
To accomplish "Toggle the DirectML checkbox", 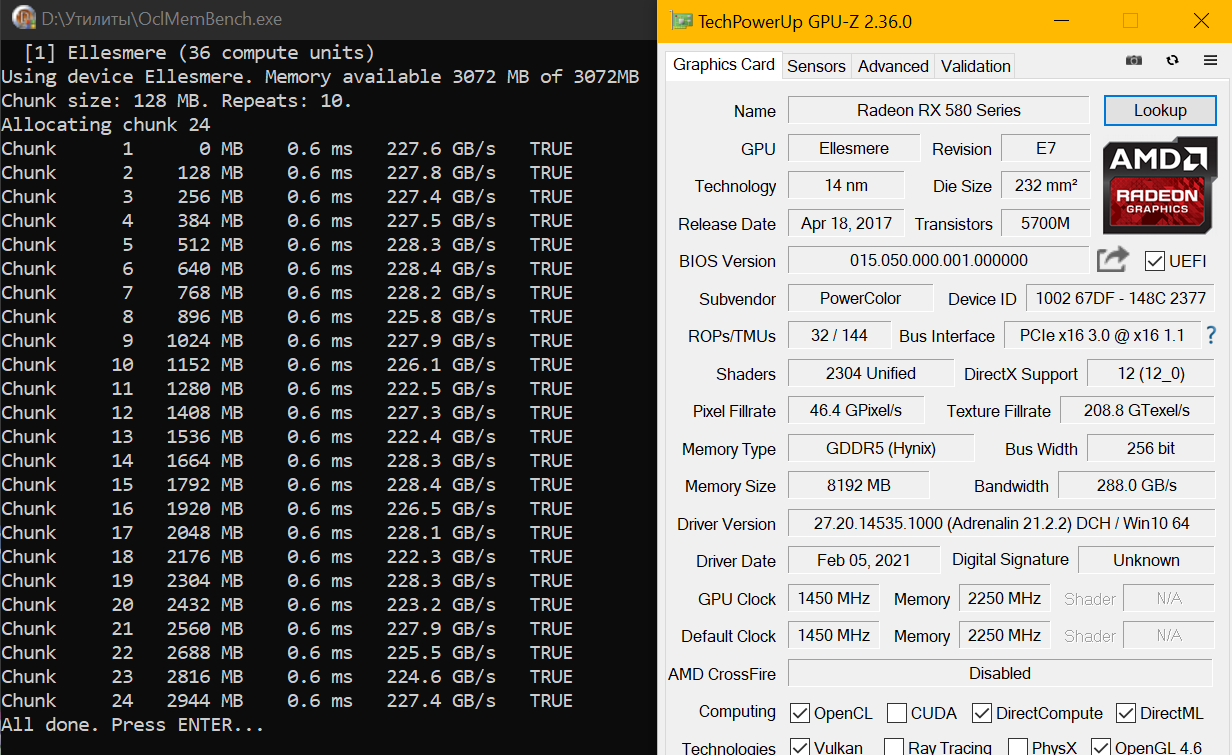I will 1126,713.
